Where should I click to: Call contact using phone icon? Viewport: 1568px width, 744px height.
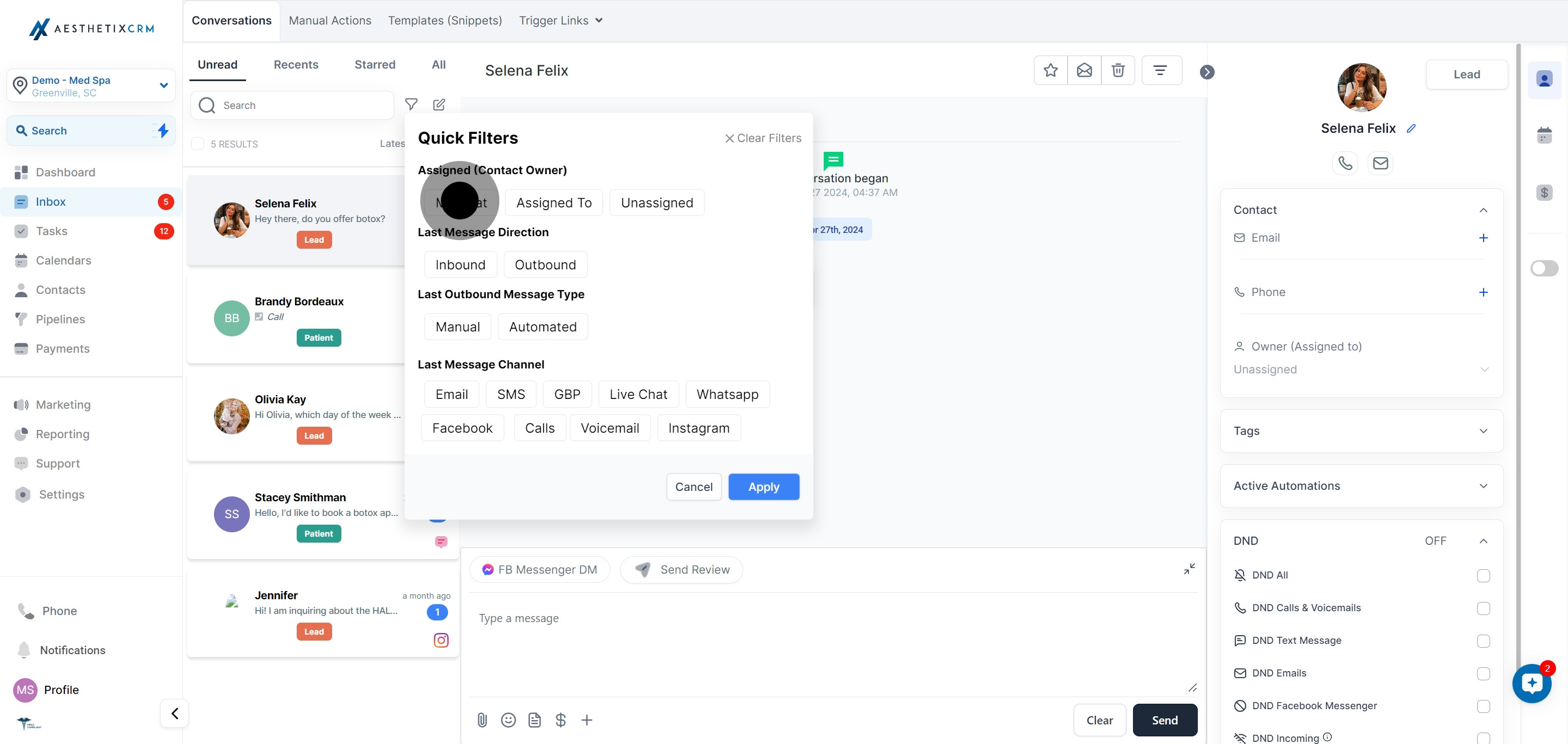click(x=1345, y=163)
